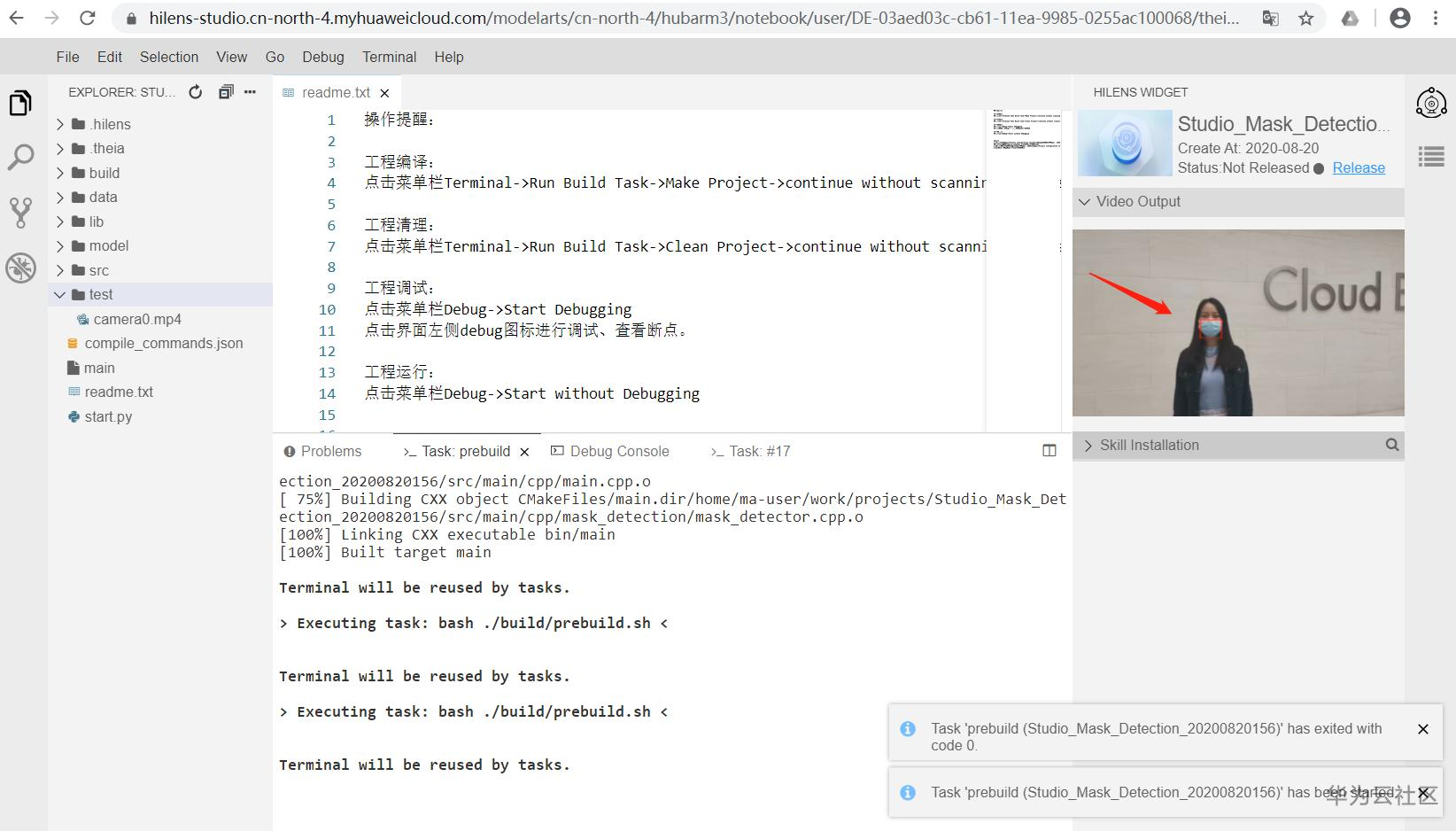Open the Debug bug icon in the activity bar

(x=20, y=268)
